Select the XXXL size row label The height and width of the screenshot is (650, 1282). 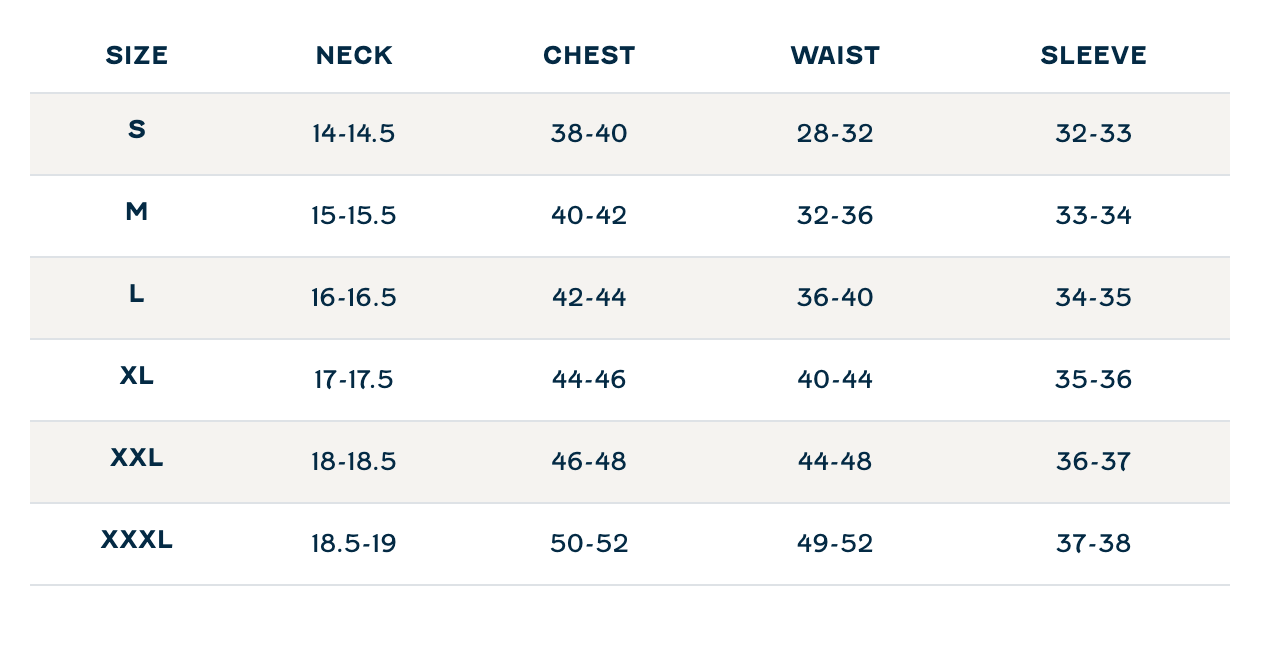(137, 539)
